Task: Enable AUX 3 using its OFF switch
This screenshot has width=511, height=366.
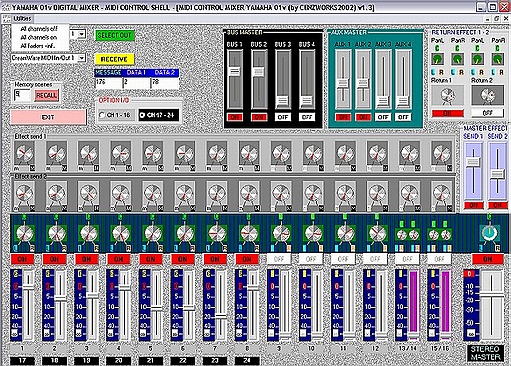Action: [x=383, y=117]
